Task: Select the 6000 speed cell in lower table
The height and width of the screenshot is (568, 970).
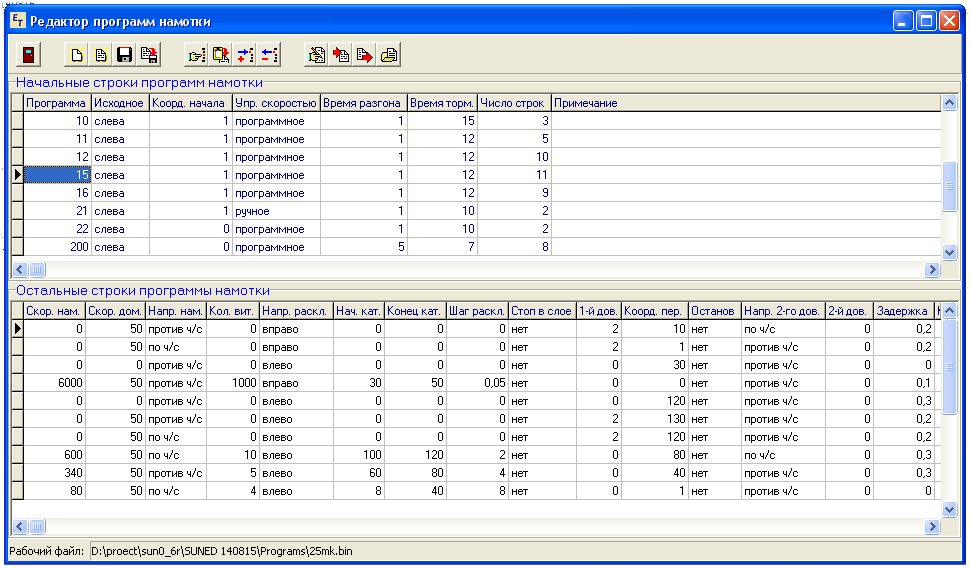Action: [x=54, y=383]
